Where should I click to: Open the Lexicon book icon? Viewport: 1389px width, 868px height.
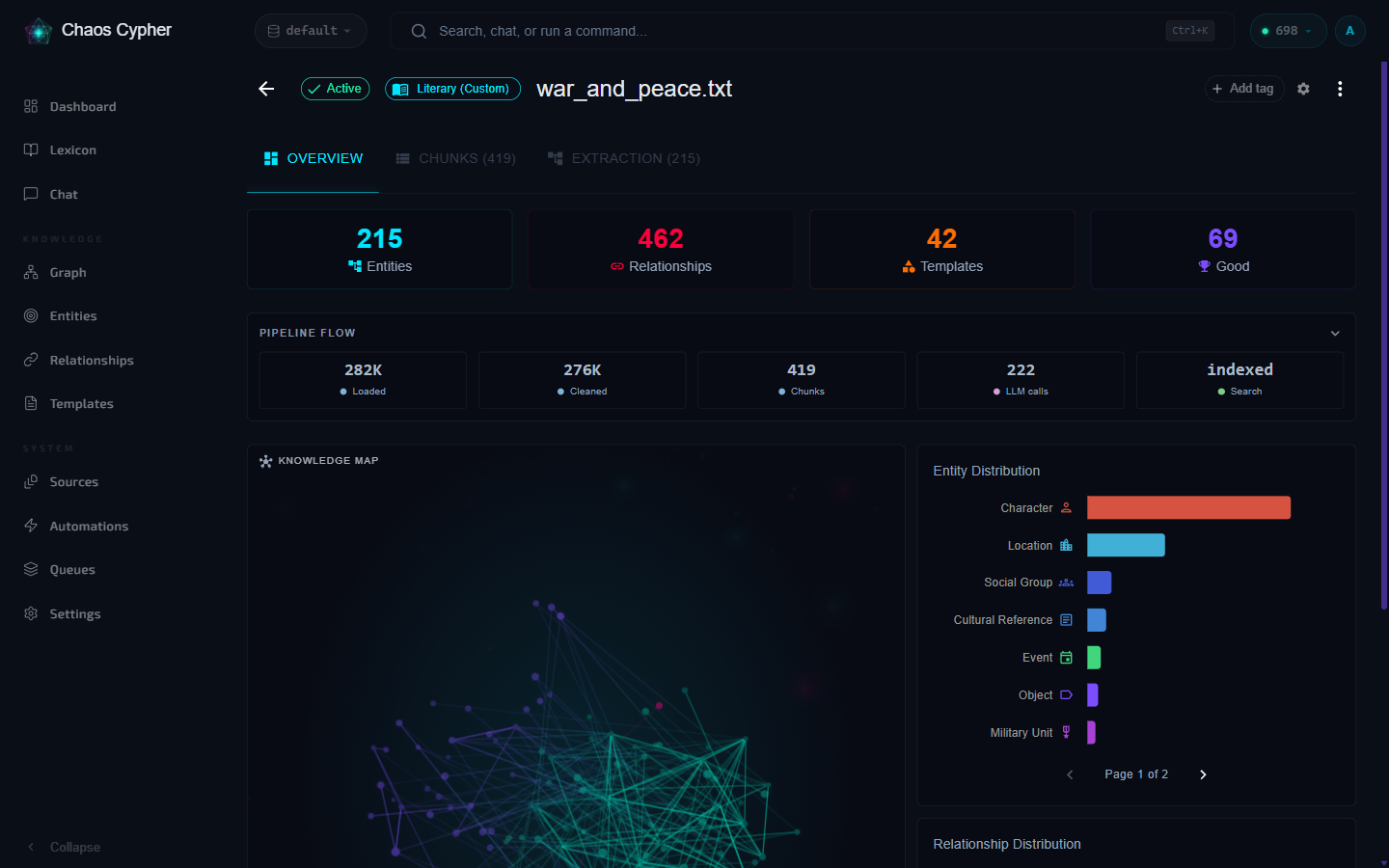coord(31,149)
